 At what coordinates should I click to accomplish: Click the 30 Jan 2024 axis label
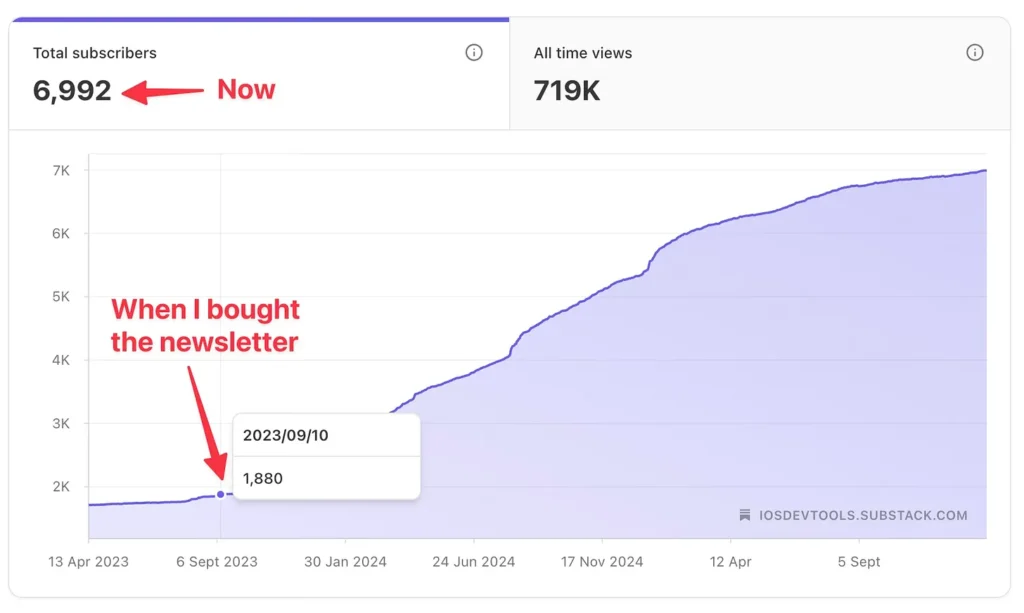(345, 561)
